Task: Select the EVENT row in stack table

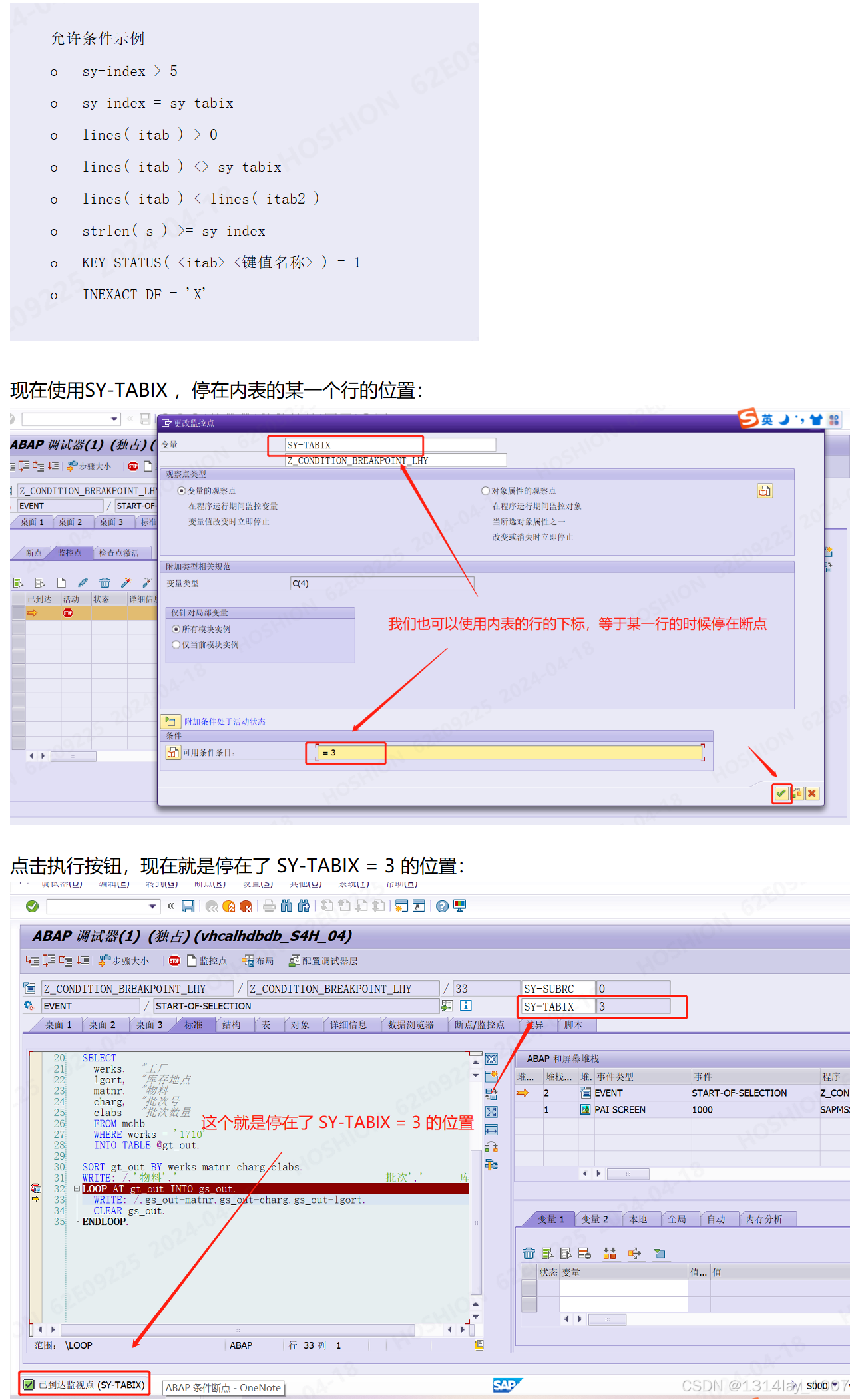Action: coord(682,1093)
